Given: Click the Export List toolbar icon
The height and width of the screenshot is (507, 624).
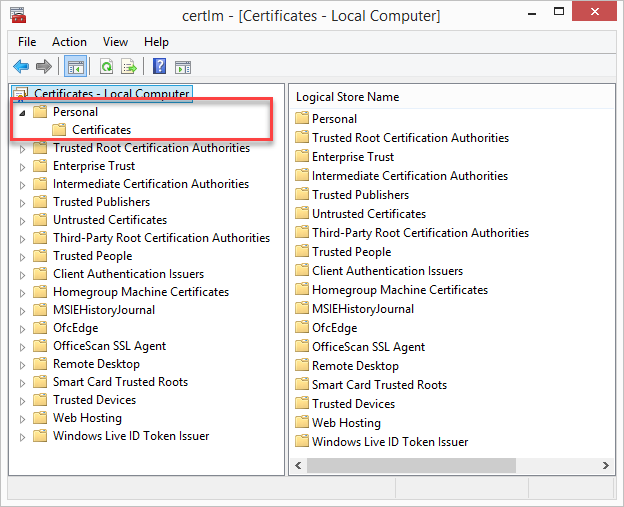Looking at the screenshot, I should tap(129, 67).
